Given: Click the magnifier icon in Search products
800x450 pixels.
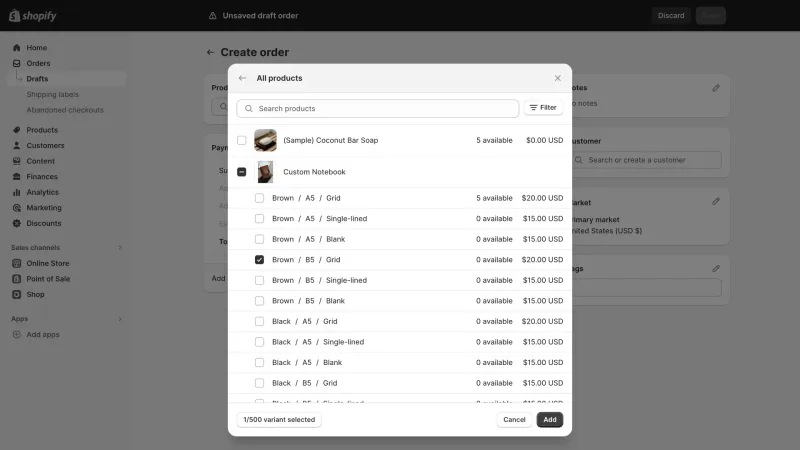Looking at the screenshot, I should pos(248,108).
